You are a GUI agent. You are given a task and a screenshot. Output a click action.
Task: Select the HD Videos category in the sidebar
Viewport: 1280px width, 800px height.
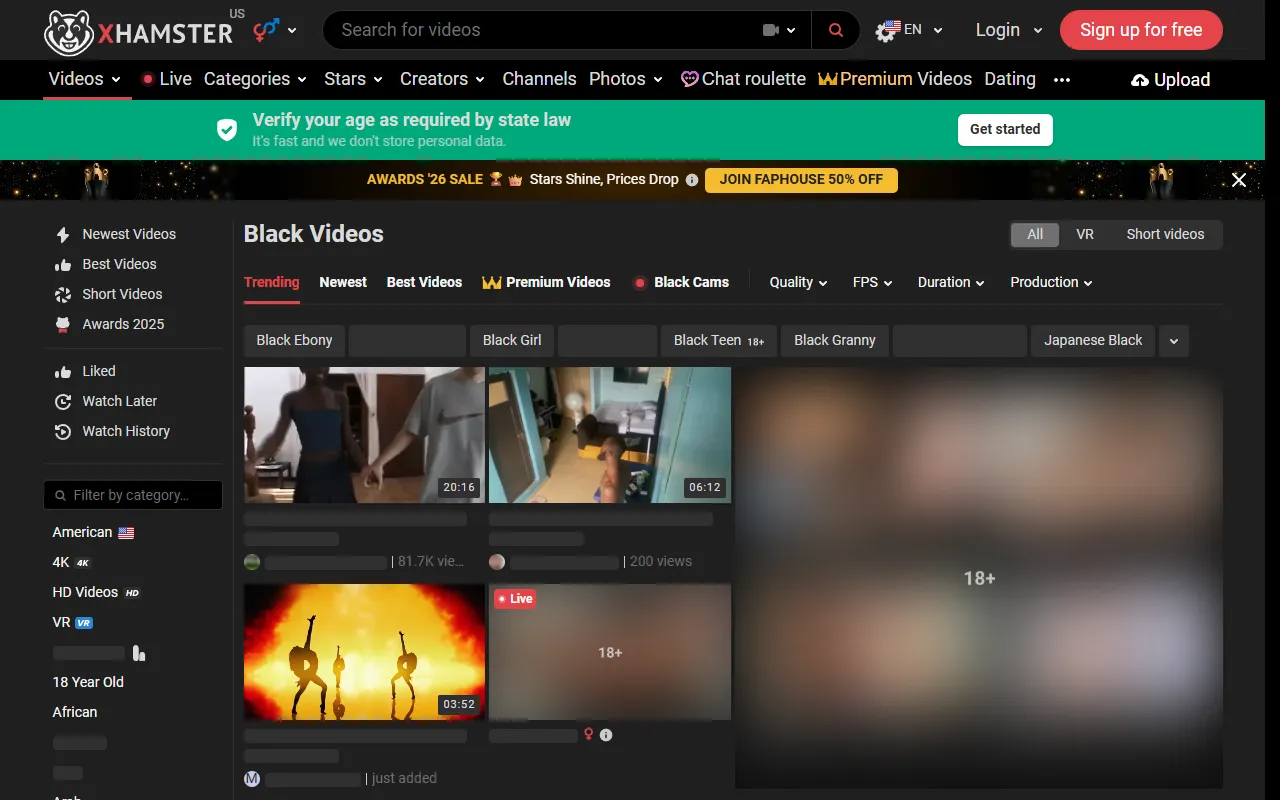pos(96,592)
